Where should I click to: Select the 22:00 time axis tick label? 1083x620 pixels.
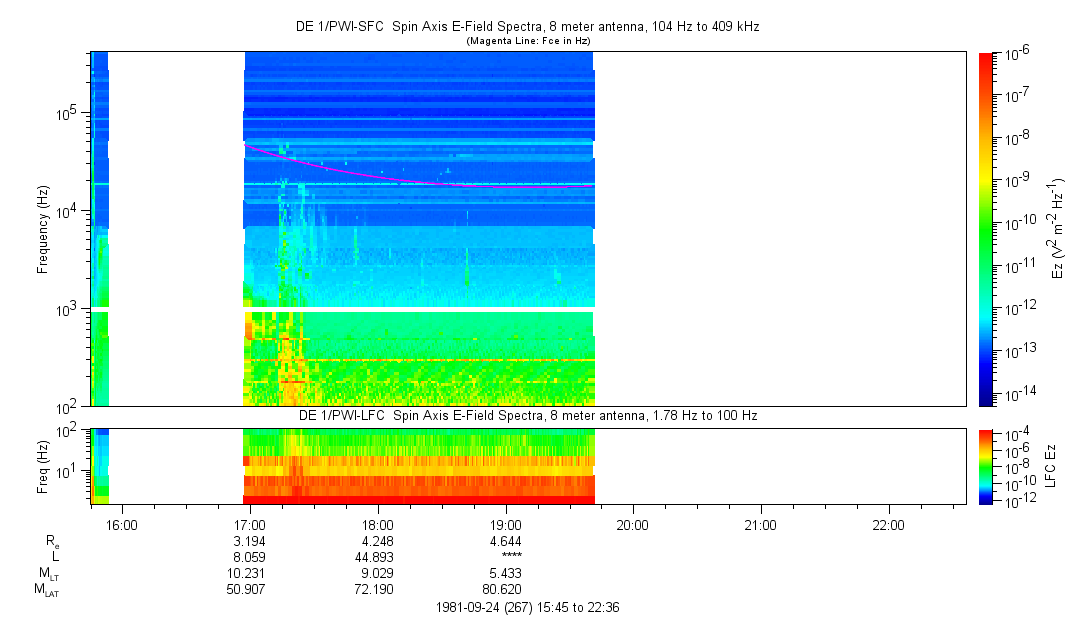tap(889, 525)
